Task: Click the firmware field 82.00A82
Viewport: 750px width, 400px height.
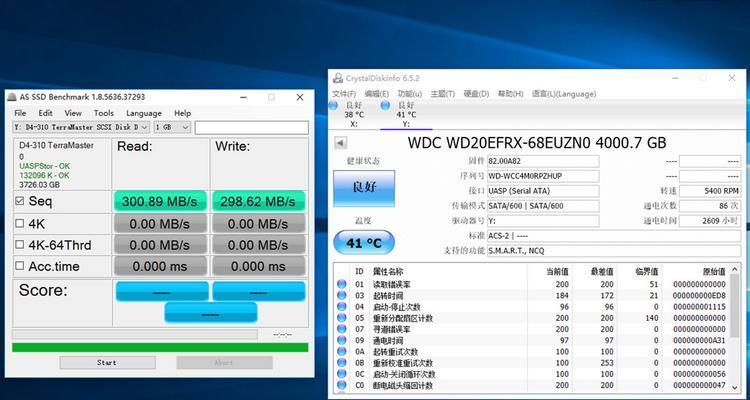Action: point(543,161)
